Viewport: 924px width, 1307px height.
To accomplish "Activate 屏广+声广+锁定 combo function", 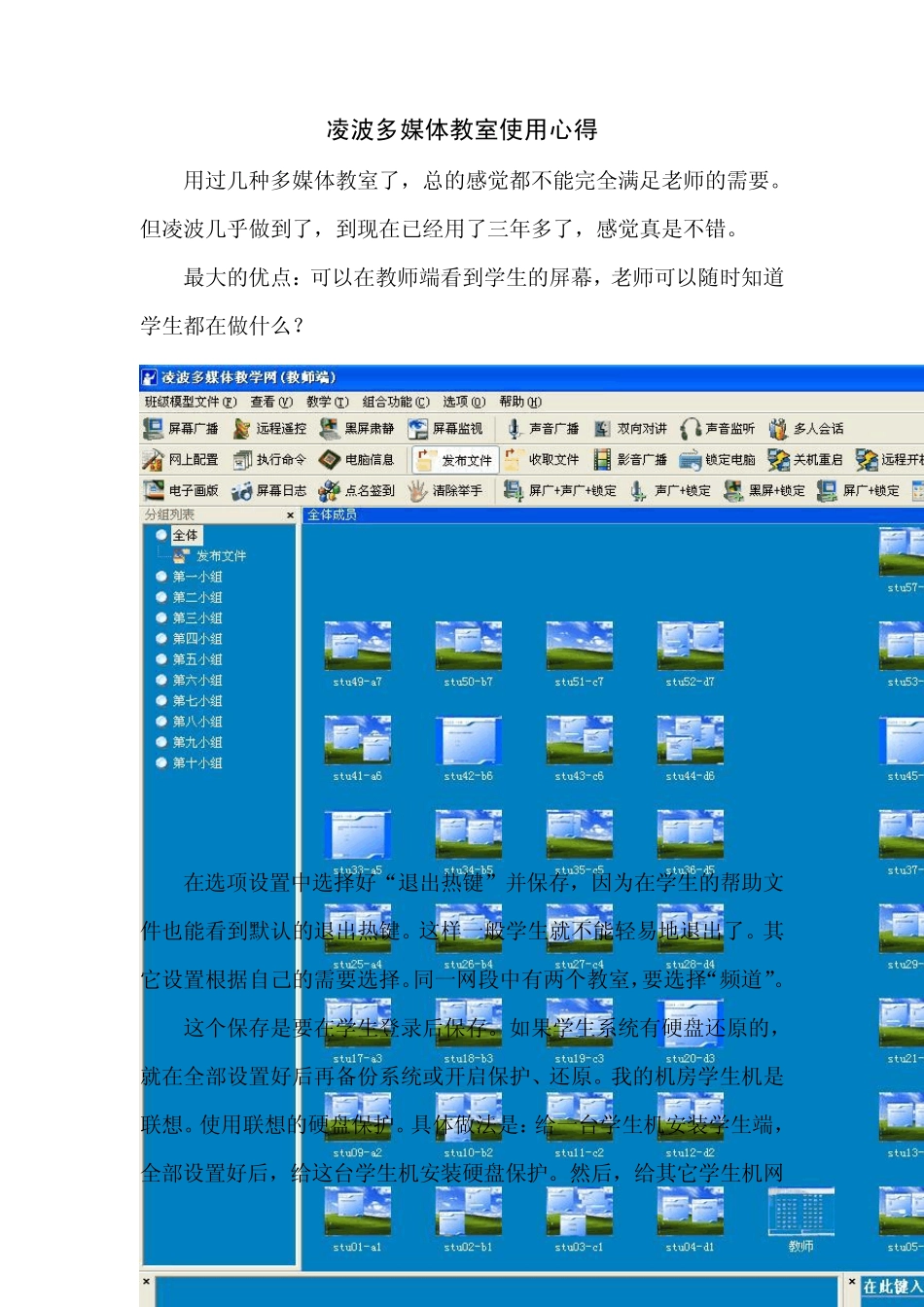I will [560, 491].
